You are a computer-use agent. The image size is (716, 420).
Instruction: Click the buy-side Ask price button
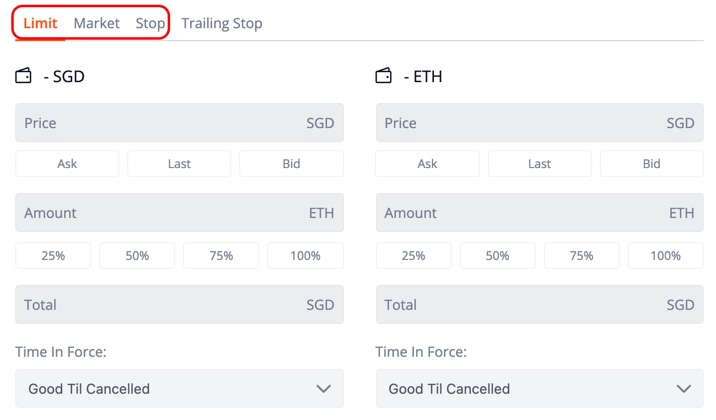67,163
